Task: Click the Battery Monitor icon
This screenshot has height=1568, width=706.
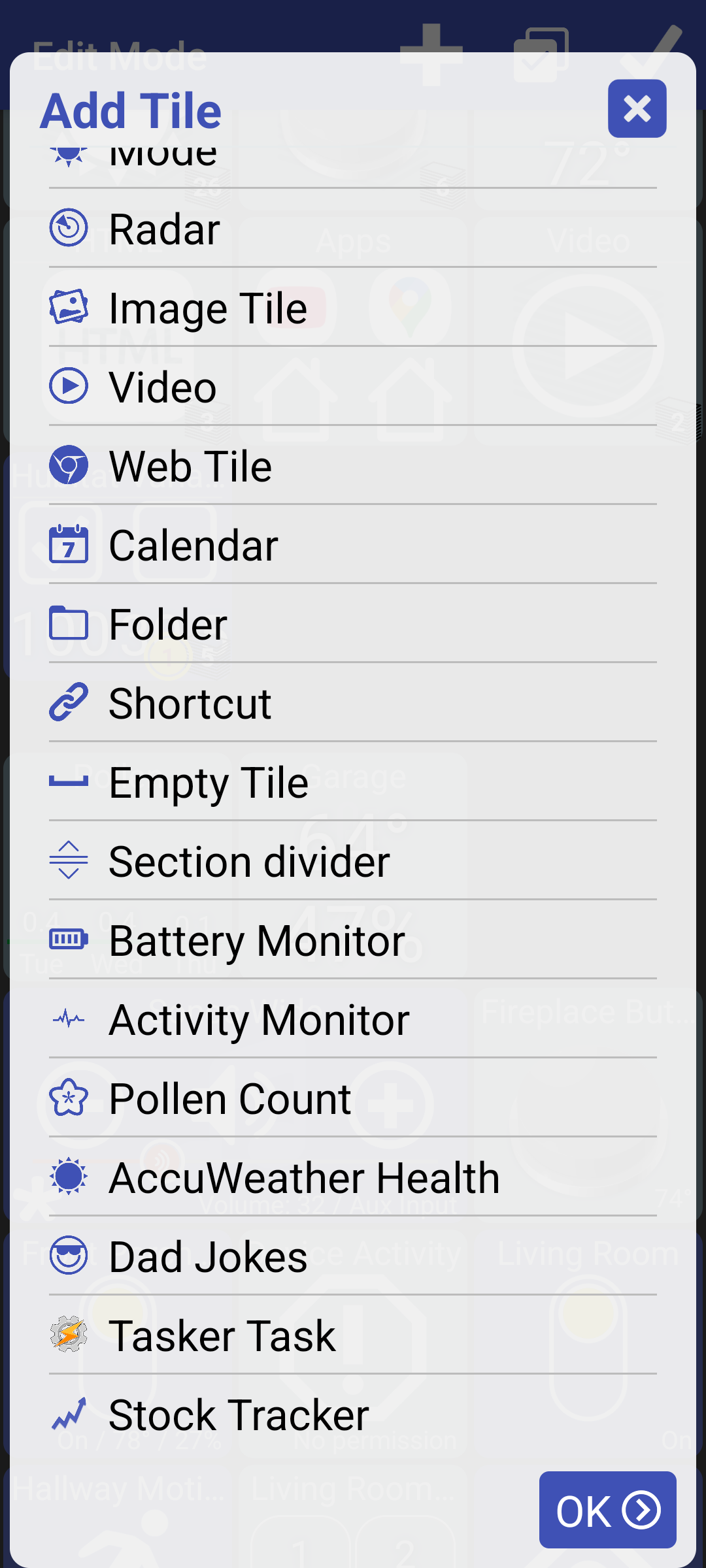Action: point(69,939)
